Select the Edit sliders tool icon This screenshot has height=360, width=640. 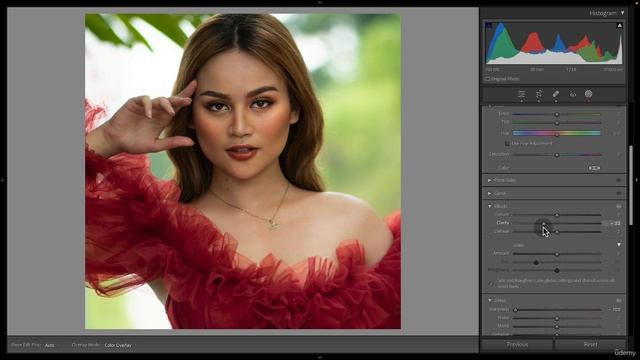click(521, 94)
